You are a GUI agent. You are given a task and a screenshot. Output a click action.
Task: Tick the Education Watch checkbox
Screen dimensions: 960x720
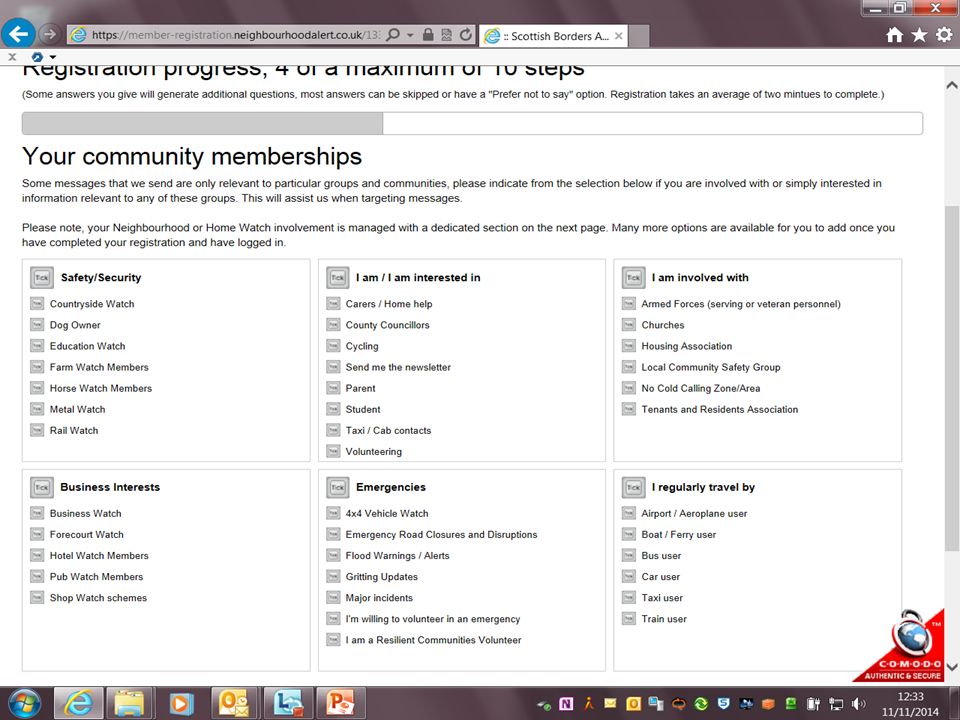[x=37, y=346]
